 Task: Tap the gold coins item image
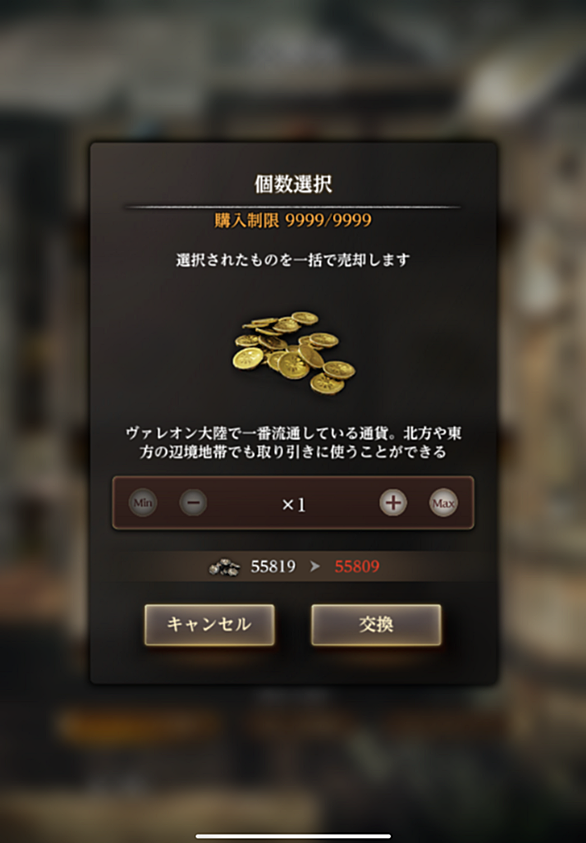(x=294, y=351)
